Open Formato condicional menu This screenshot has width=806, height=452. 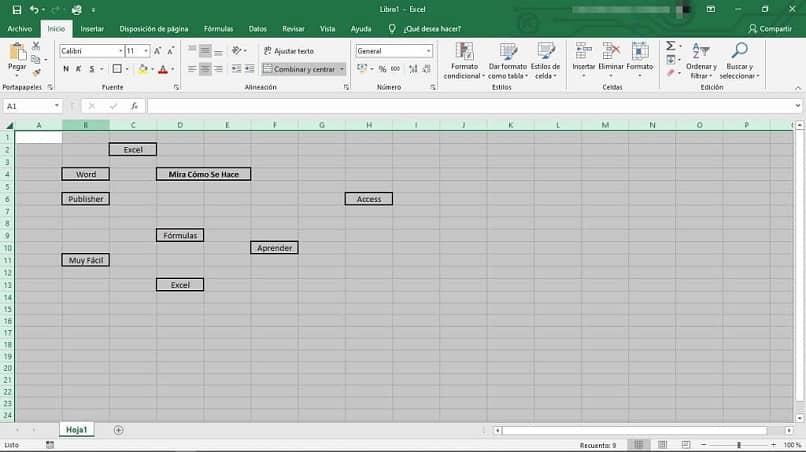tap(464, 61)
